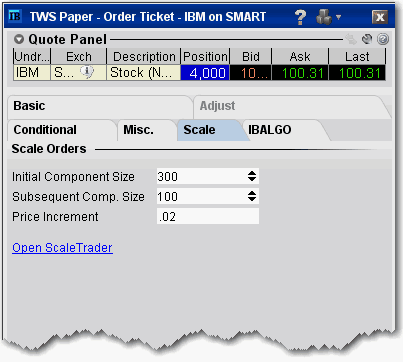The image size is (403, 362).
Task: Click the Exch column header
Action: (x=79, y=56)
